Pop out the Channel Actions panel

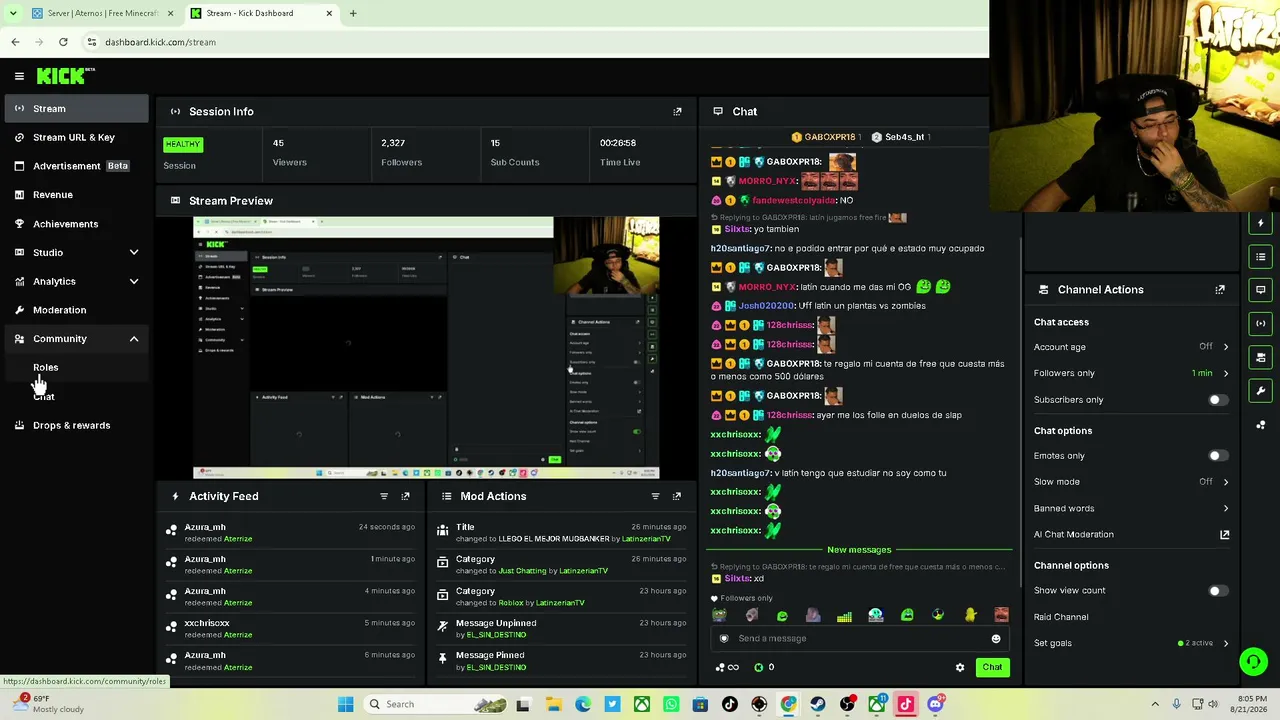click(1220, 290)
